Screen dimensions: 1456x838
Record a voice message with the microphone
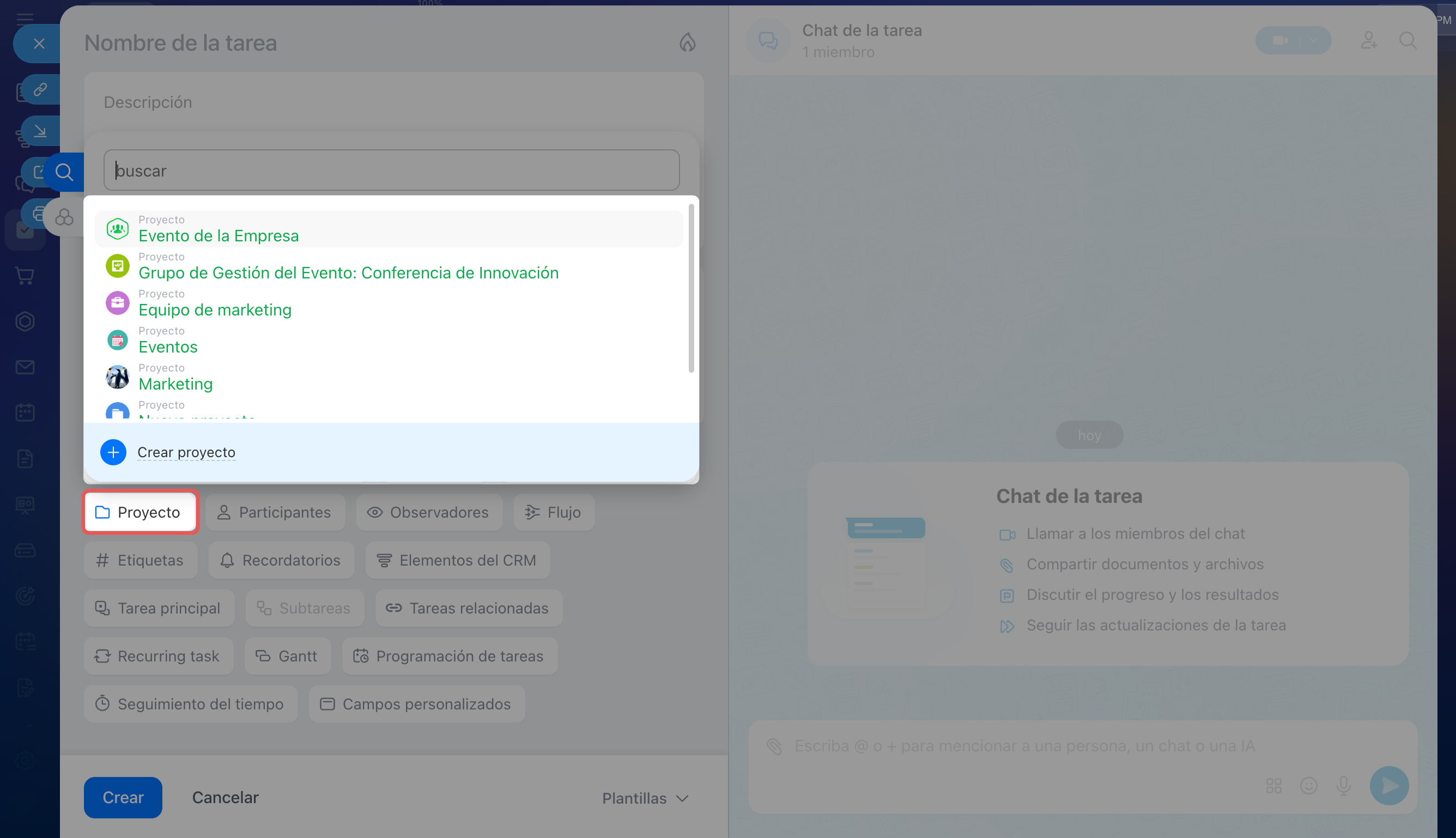[x=1344, y=786]
